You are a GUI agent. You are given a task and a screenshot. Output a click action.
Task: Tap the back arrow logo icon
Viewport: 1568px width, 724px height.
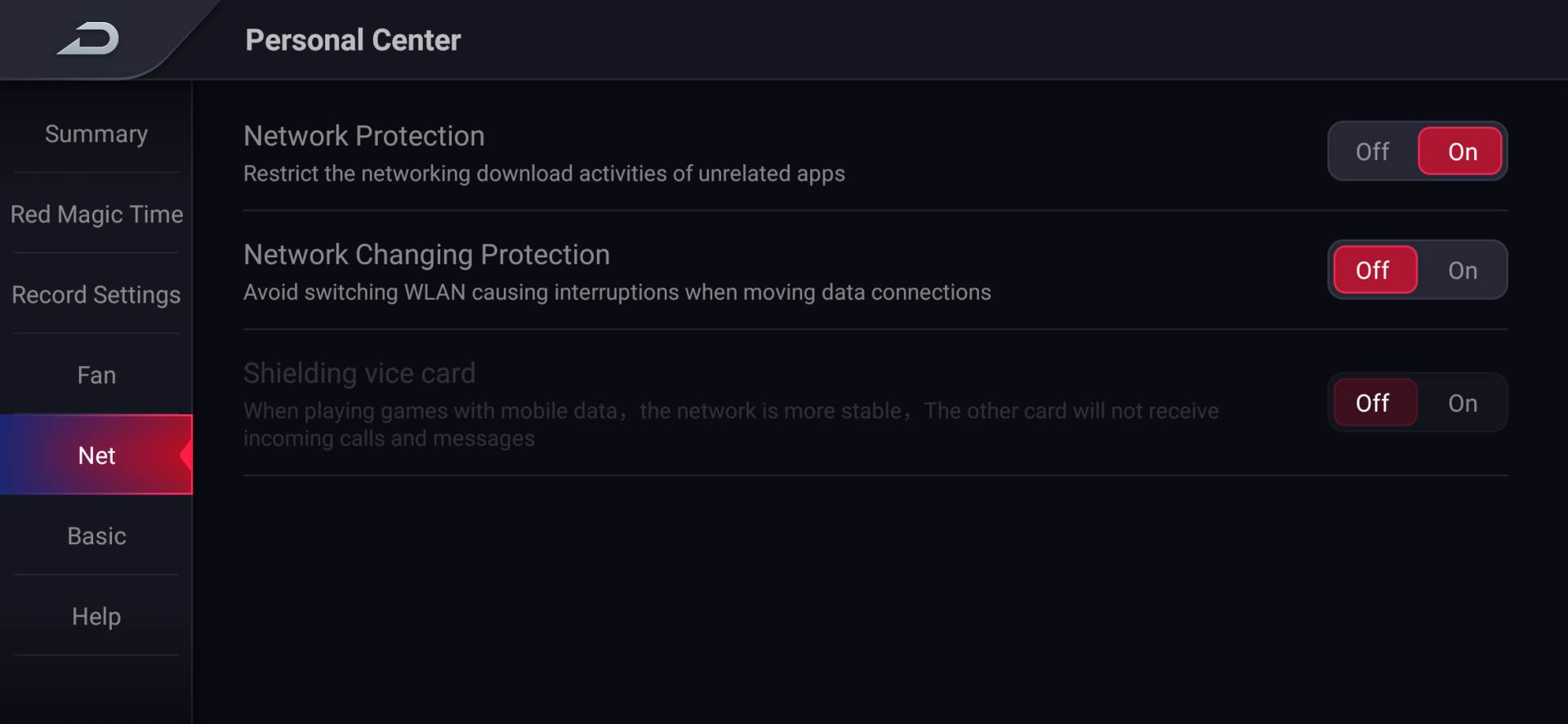tap(88, 39)
